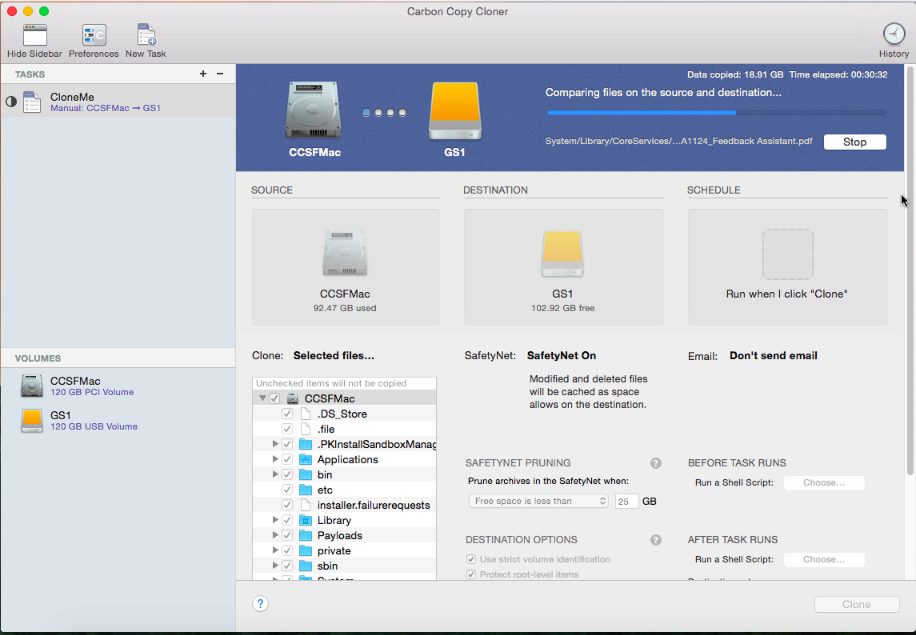Click the CCSFMac disk icon in file tree

click(x=293, y=398)
